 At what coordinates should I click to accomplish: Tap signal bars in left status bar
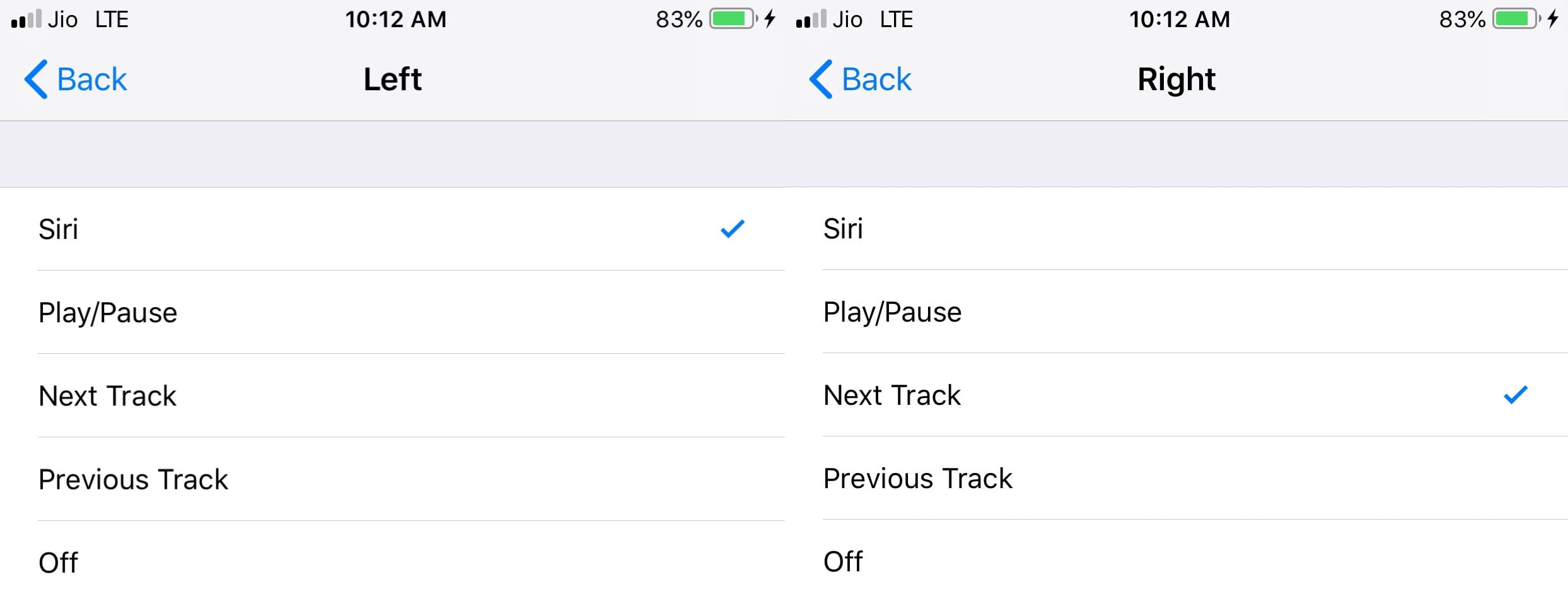[26, 19]
